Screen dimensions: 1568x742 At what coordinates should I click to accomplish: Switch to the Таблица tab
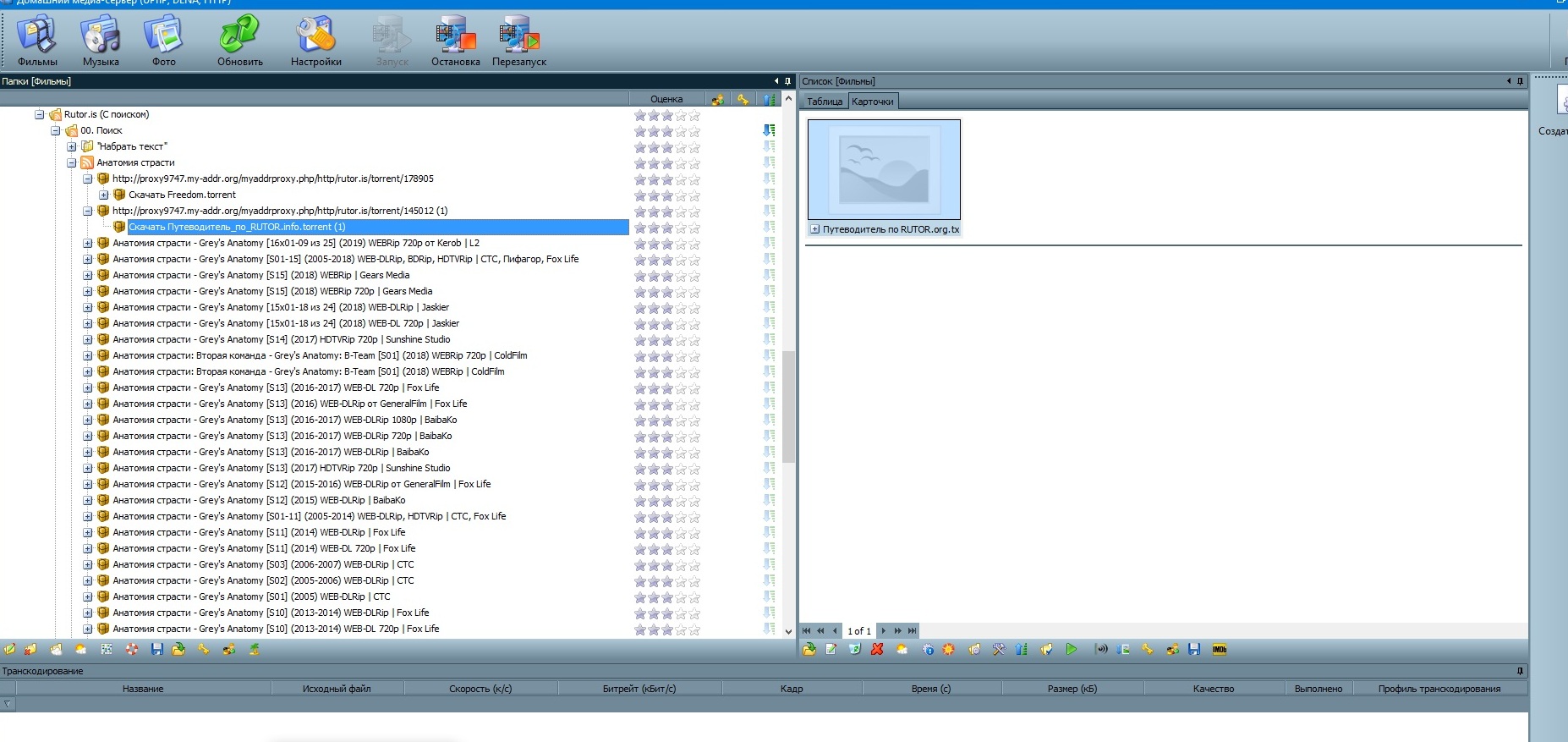[x=824, y=102]
